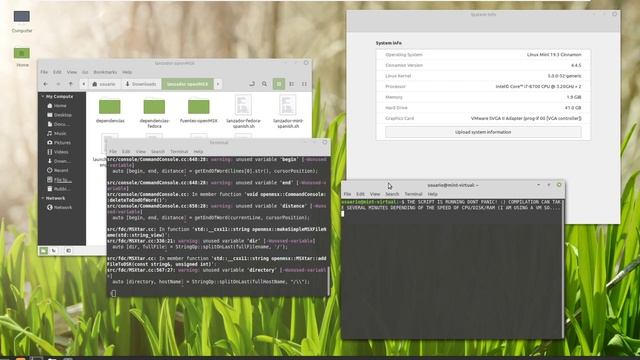Screen dimensions: 640x360
Task: Open Help menu in usuario@mint-virtual terminal
Action: tap(433, 194)
